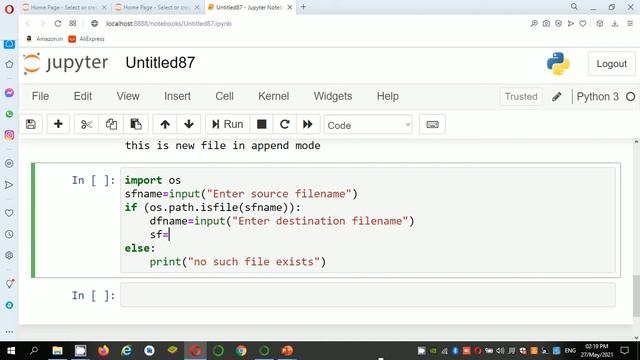Click the Trusted notebook indicator
This screenshot has width=640, height=360.
click(x=521, y=97)
